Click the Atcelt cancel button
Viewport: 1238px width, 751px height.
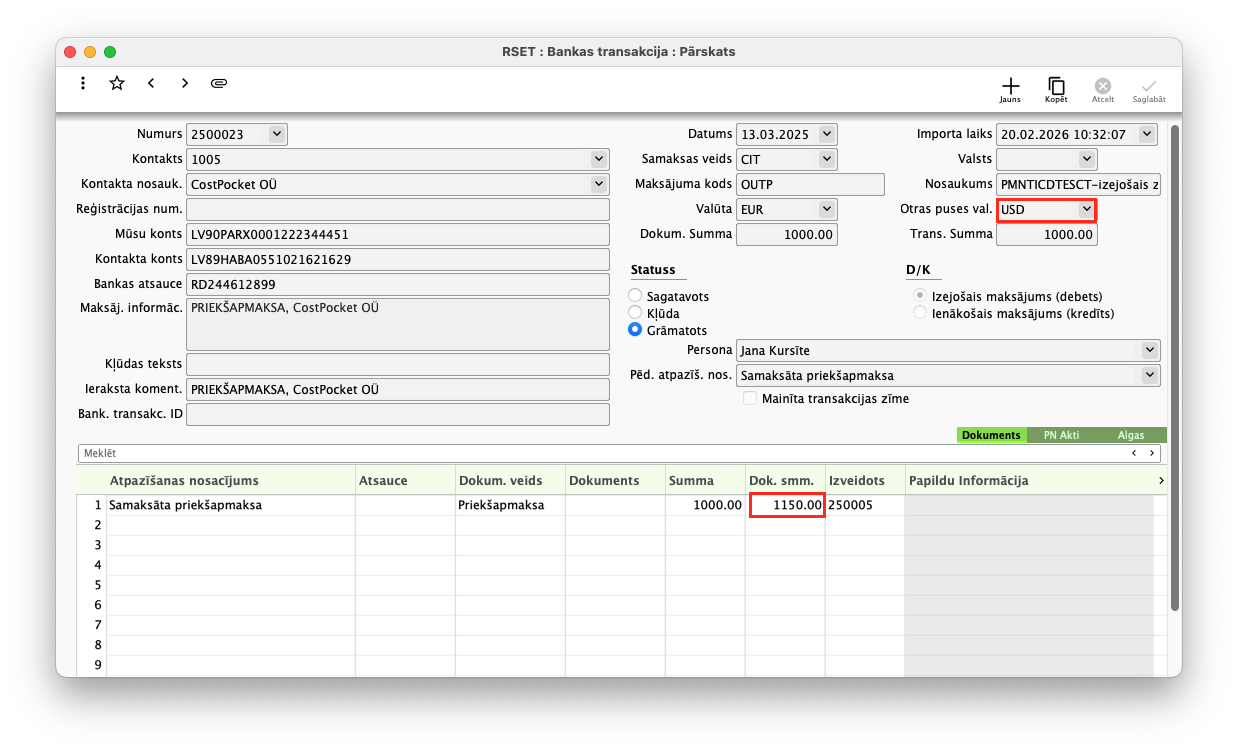tap(1102, 89)
